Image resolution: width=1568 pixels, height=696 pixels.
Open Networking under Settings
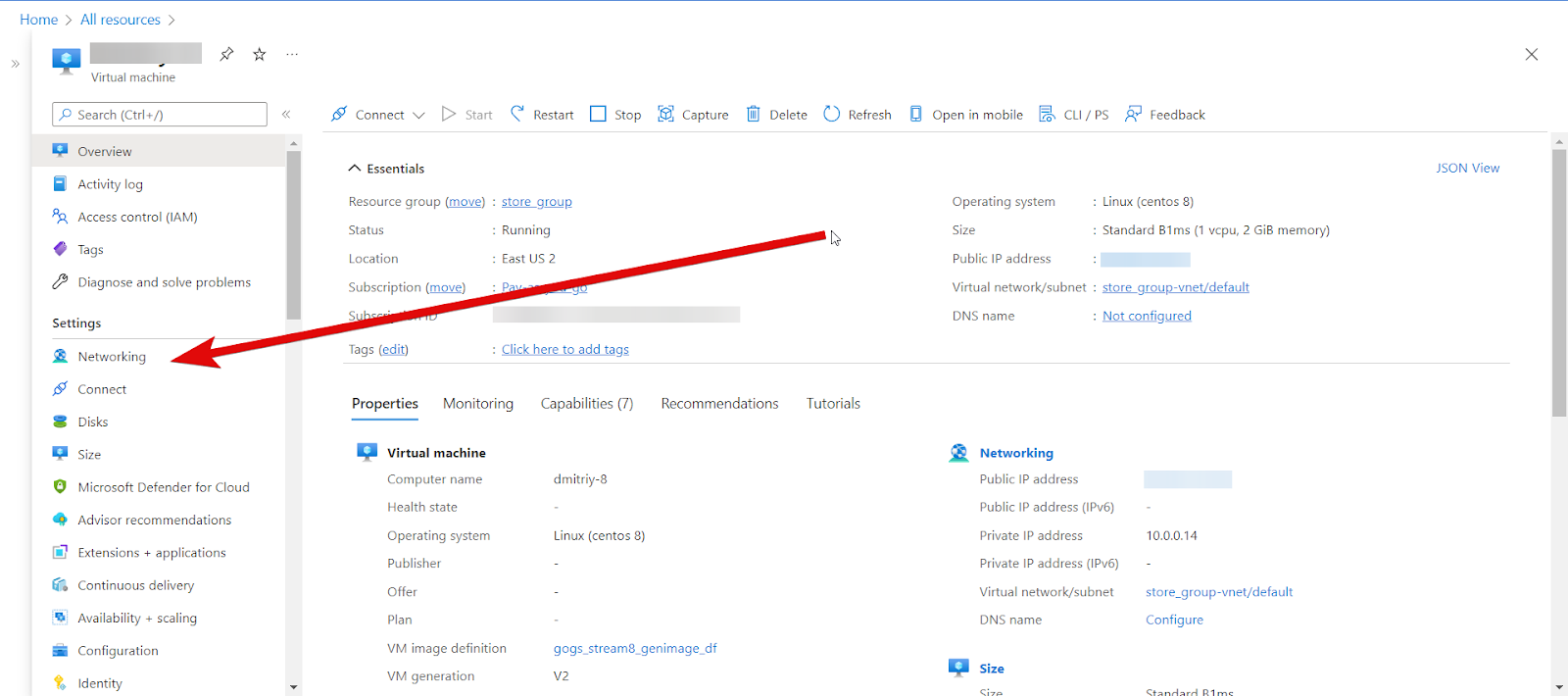tap(112, 357)
